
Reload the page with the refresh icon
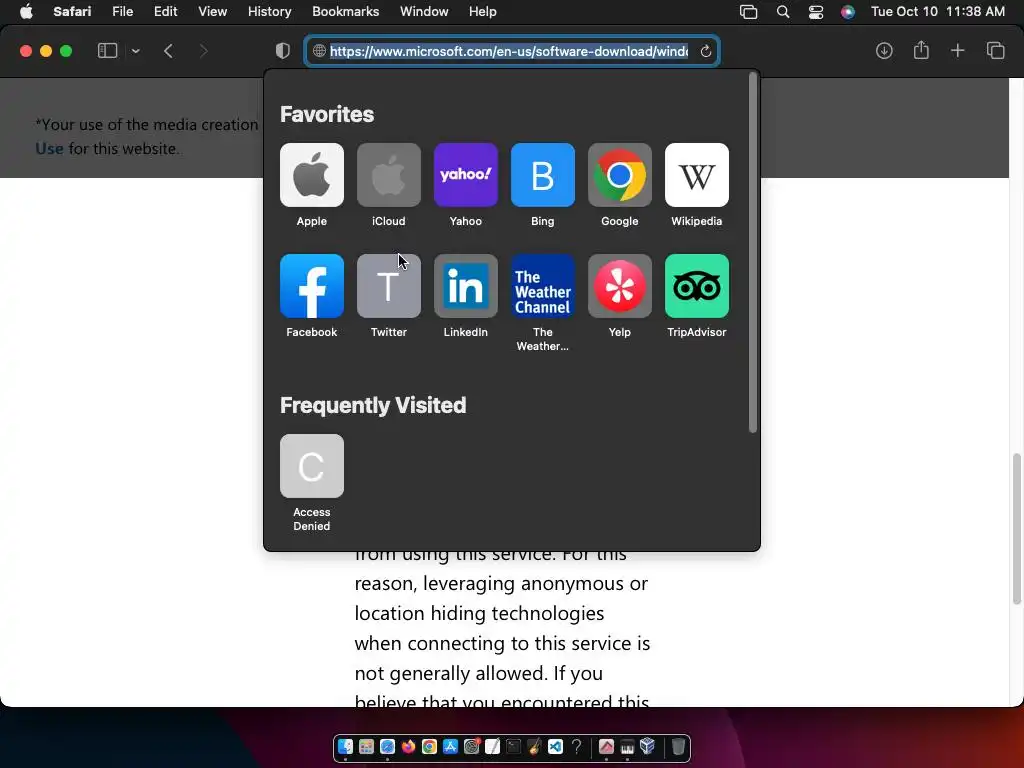tap(705, 51)
